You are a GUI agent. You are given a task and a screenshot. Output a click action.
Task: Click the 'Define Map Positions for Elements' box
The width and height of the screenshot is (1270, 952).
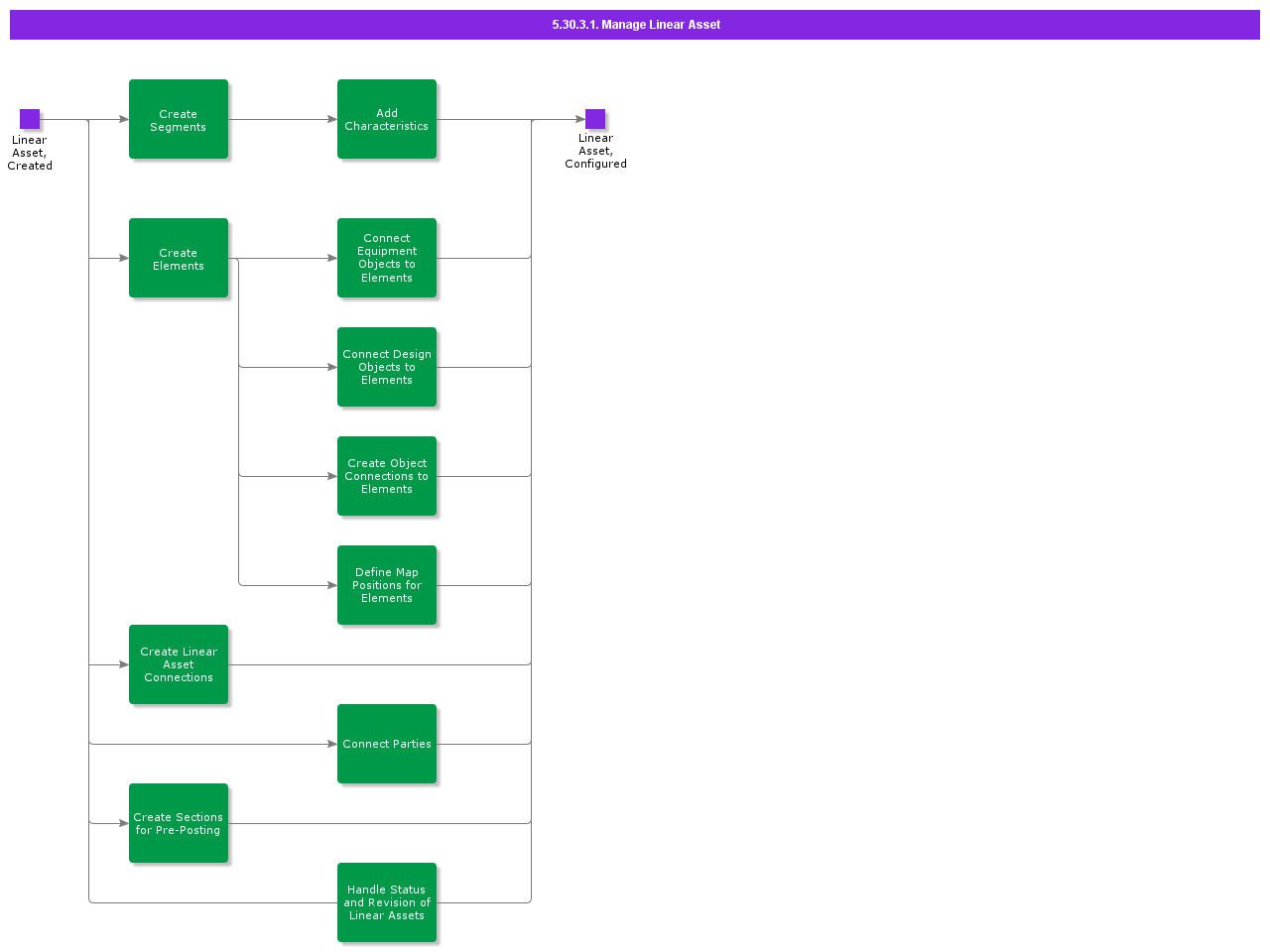point(387,585)
